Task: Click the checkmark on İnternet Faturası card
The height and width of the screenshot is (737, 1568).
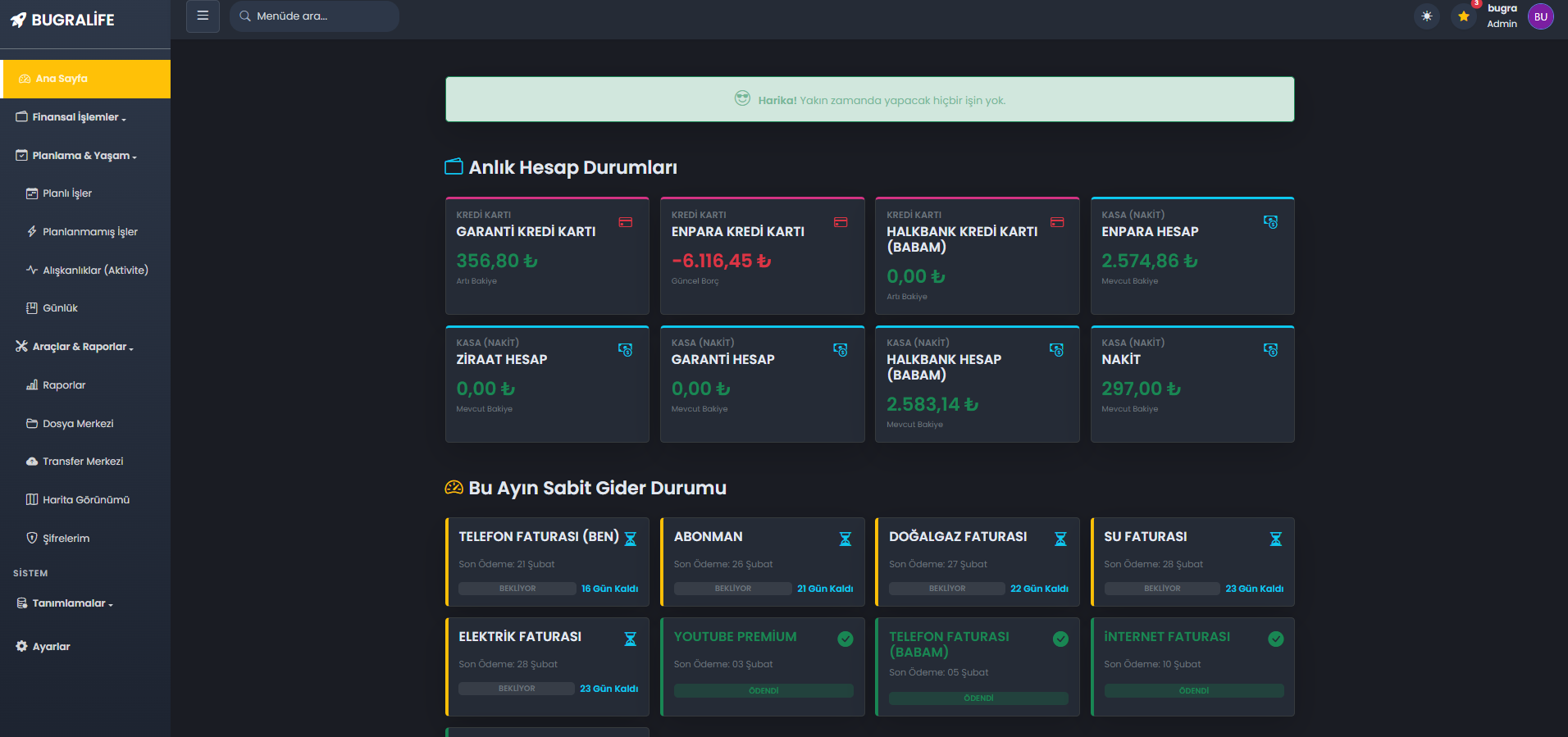Action: point(1275,639)
